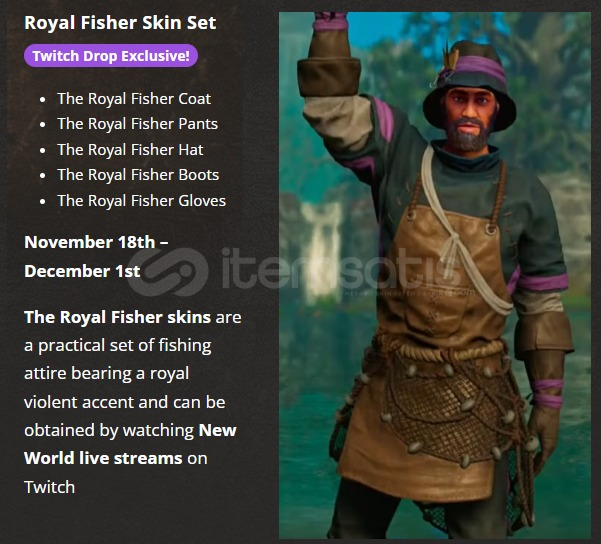The height and width of the screenshot is (544, 601).
Task: Click the waterfall in the image background
Action: coord(321,251)
